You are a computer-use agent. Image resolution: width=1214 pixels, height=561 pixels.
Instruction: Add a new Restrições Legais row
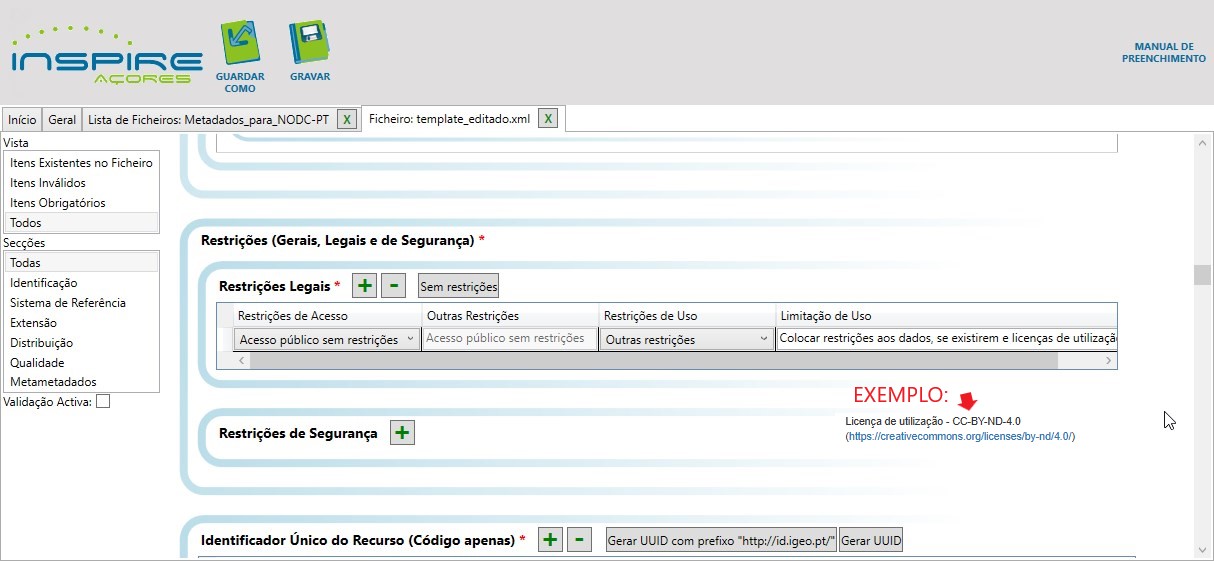click(365, 286)
